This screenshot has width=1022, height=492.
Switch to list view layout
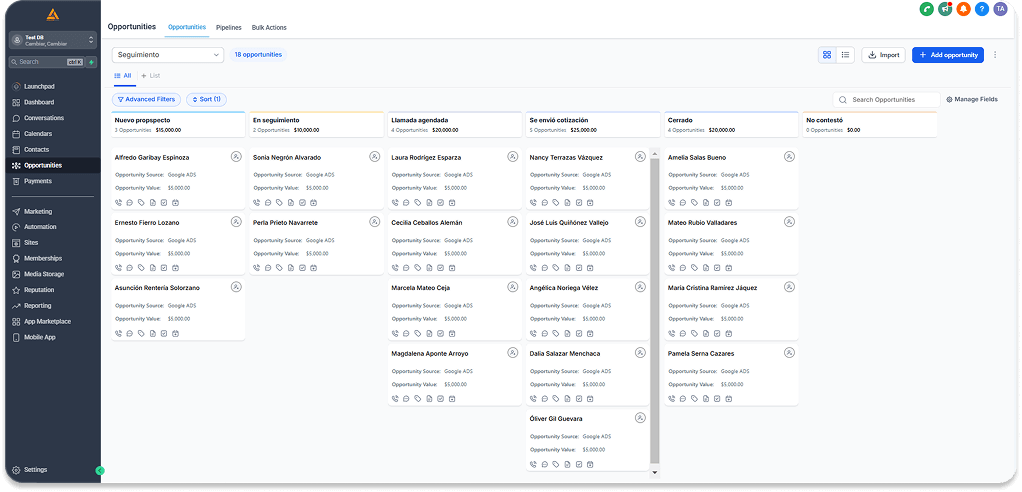pos(845,55)
